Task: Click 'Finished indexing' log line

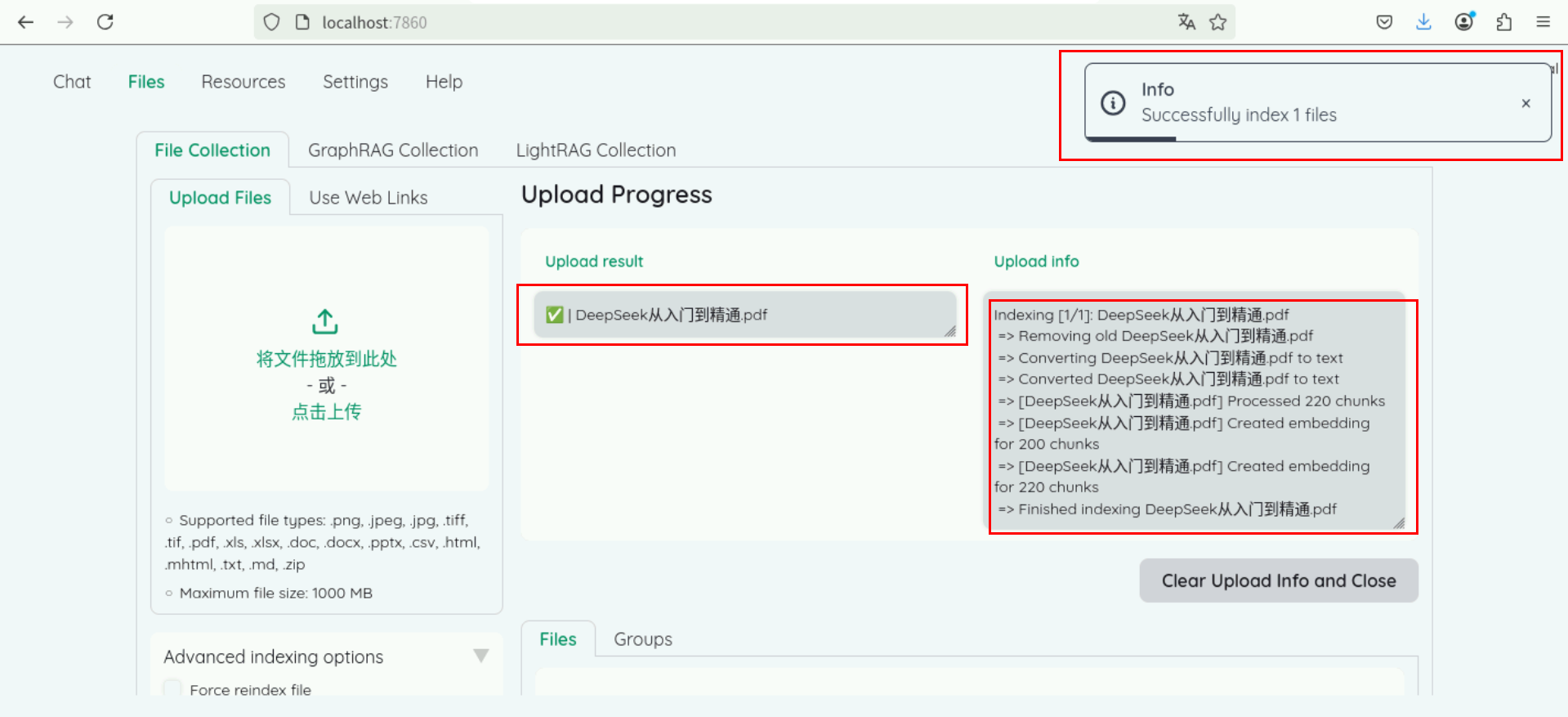Action: pyautogui.click(x=1167, y=509)
